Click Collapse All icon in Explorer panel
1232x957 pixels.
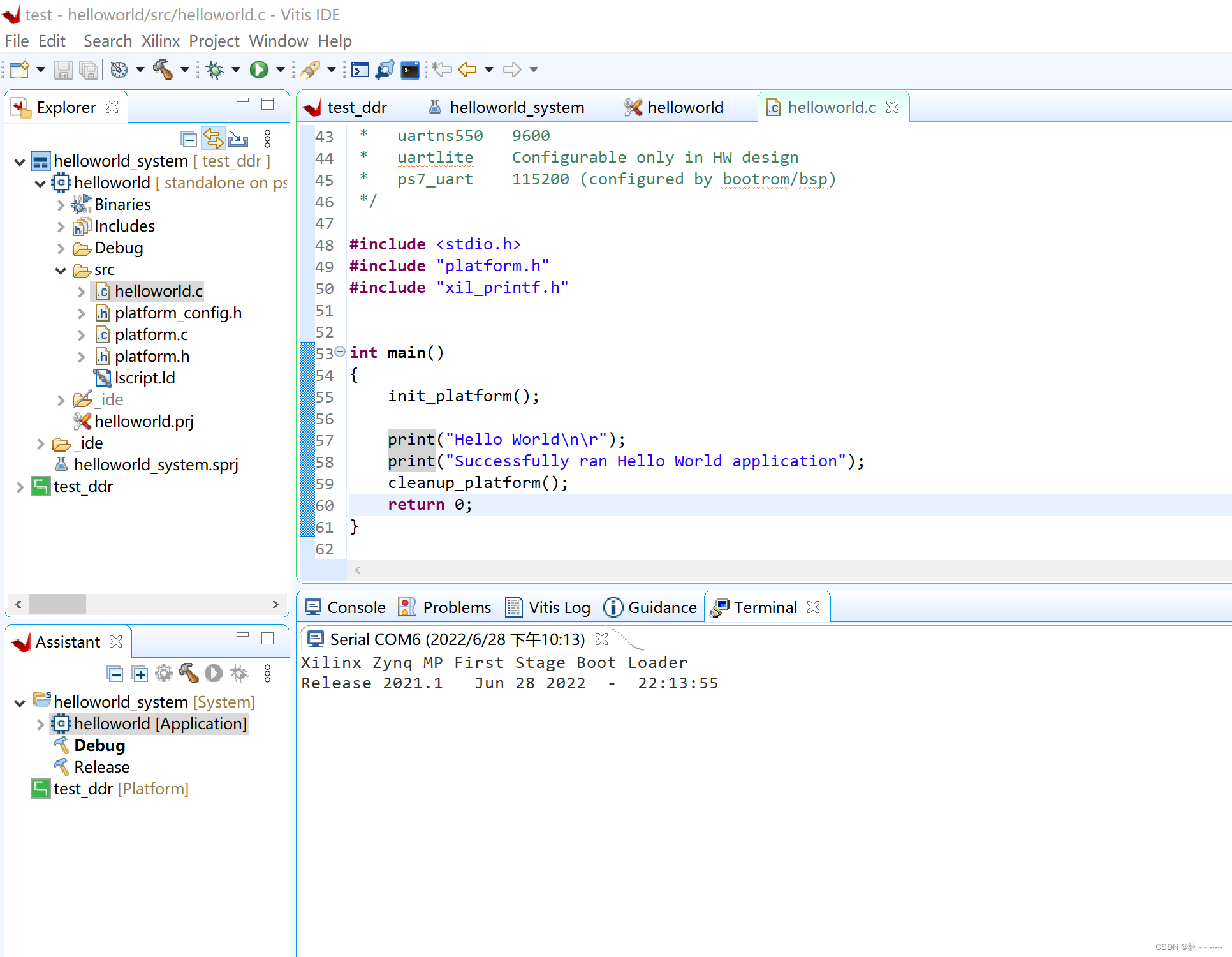189,138
